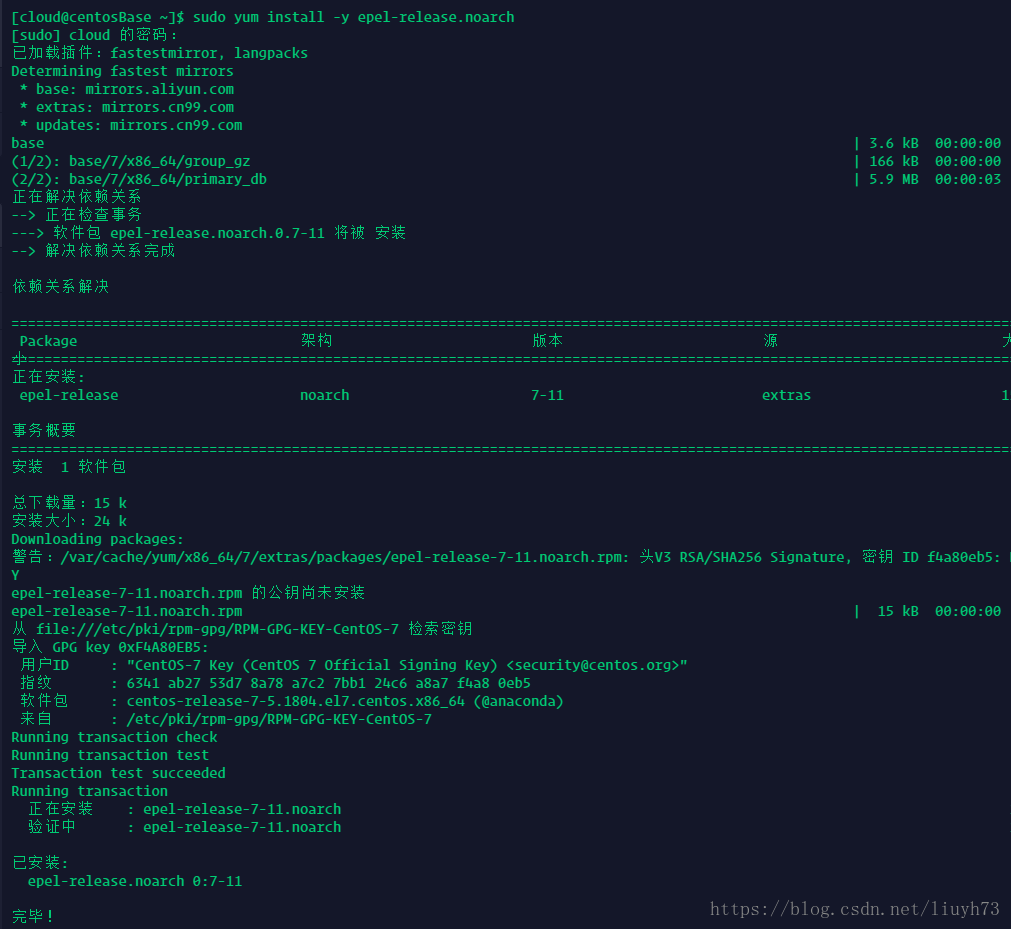
Task: Click the Downloading packages line
Action: 97,539
